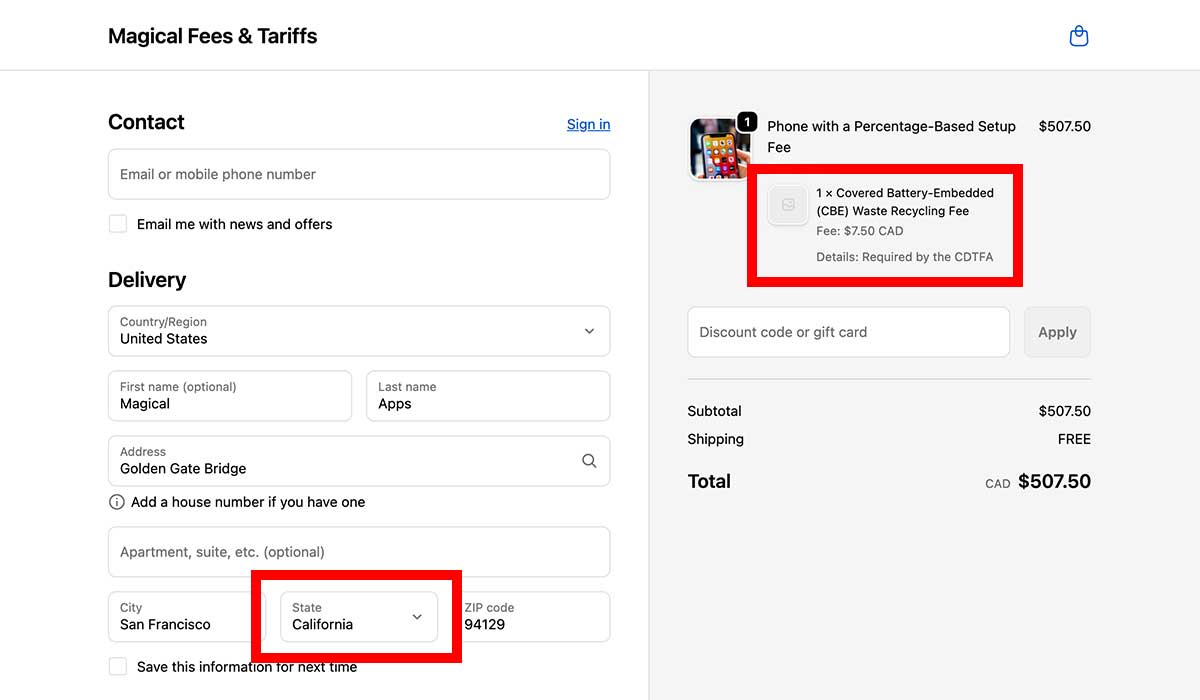The height and width of the screenshot is (700, 1200).
Task: Open the Sign in link
Action: [x=588, y=124]
